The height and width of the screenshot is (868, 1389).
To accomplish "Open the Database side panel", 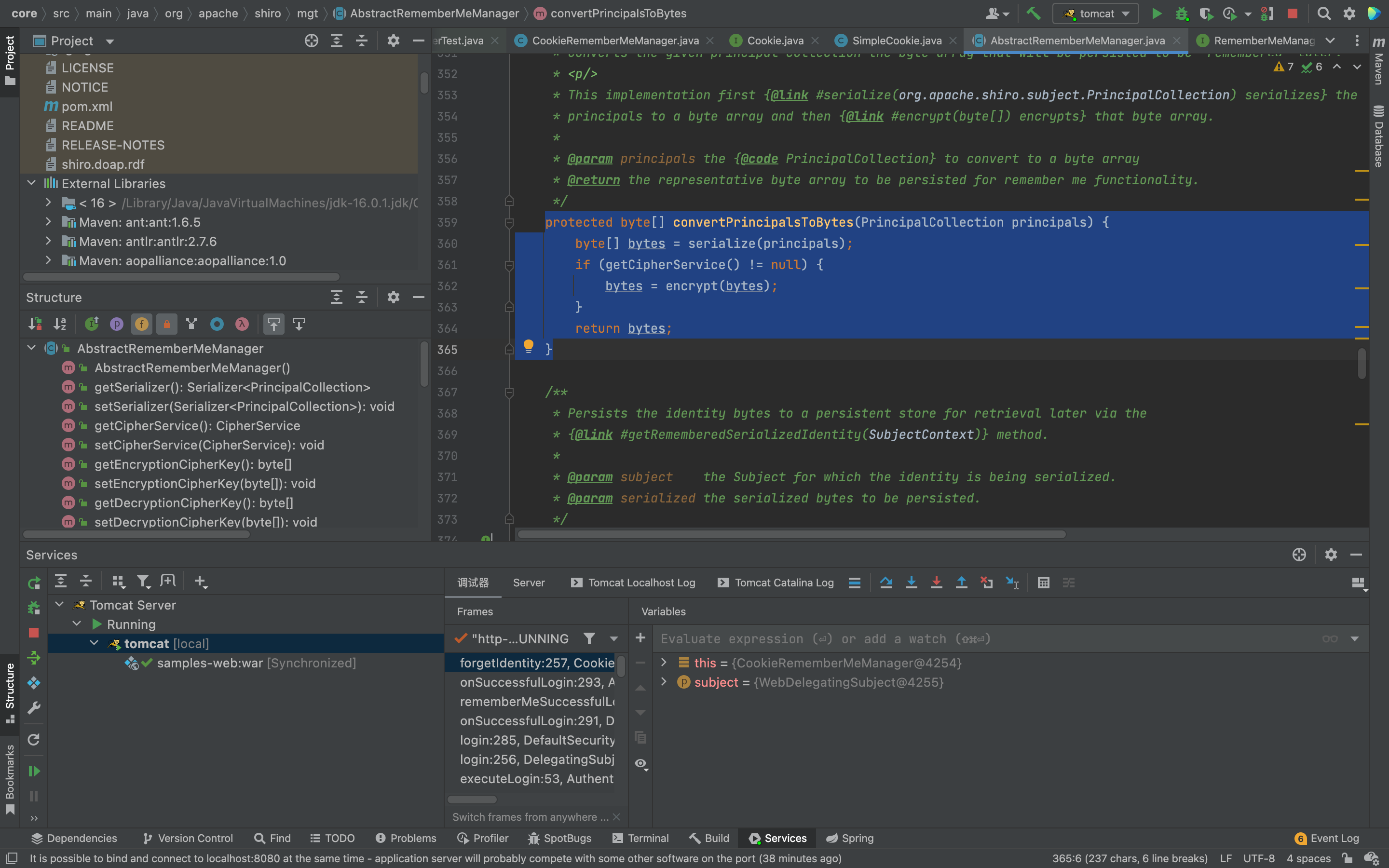I will point(1379,136).
